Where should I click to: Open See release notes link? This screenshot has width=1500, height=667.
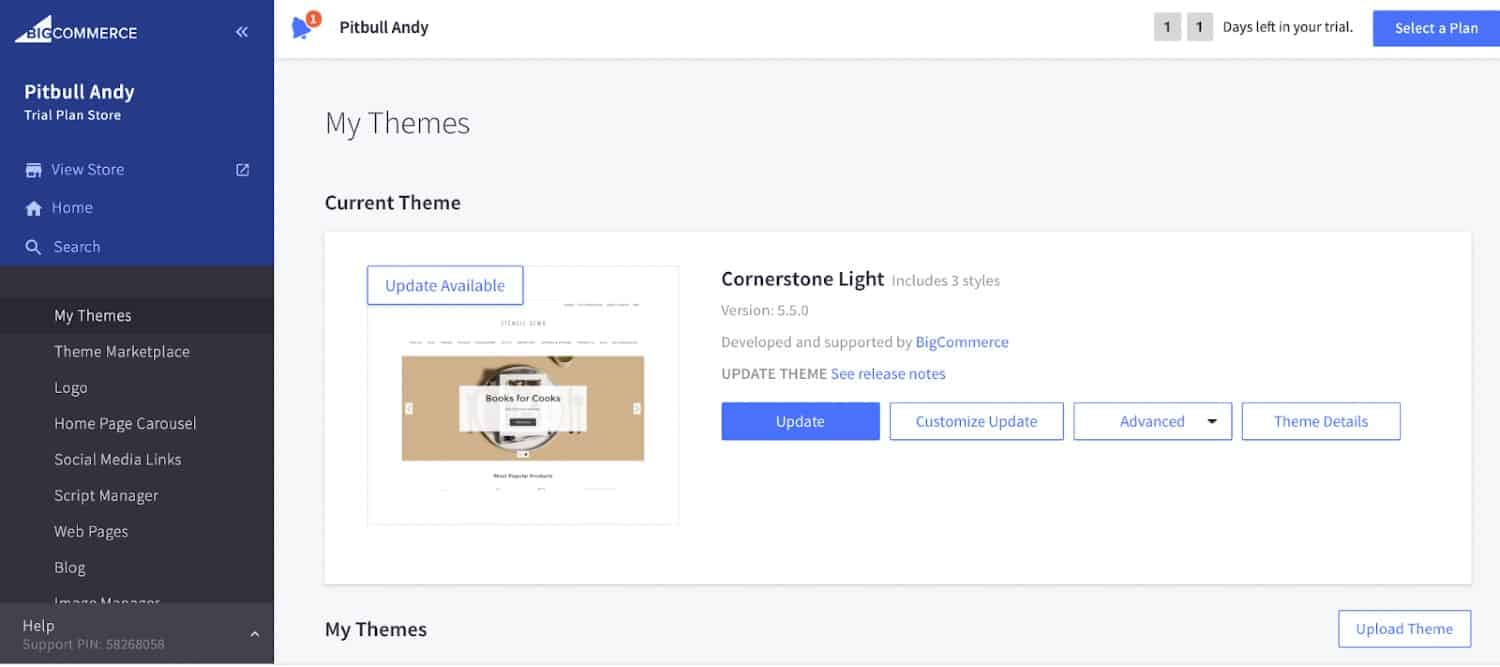[x=888, y=373]
